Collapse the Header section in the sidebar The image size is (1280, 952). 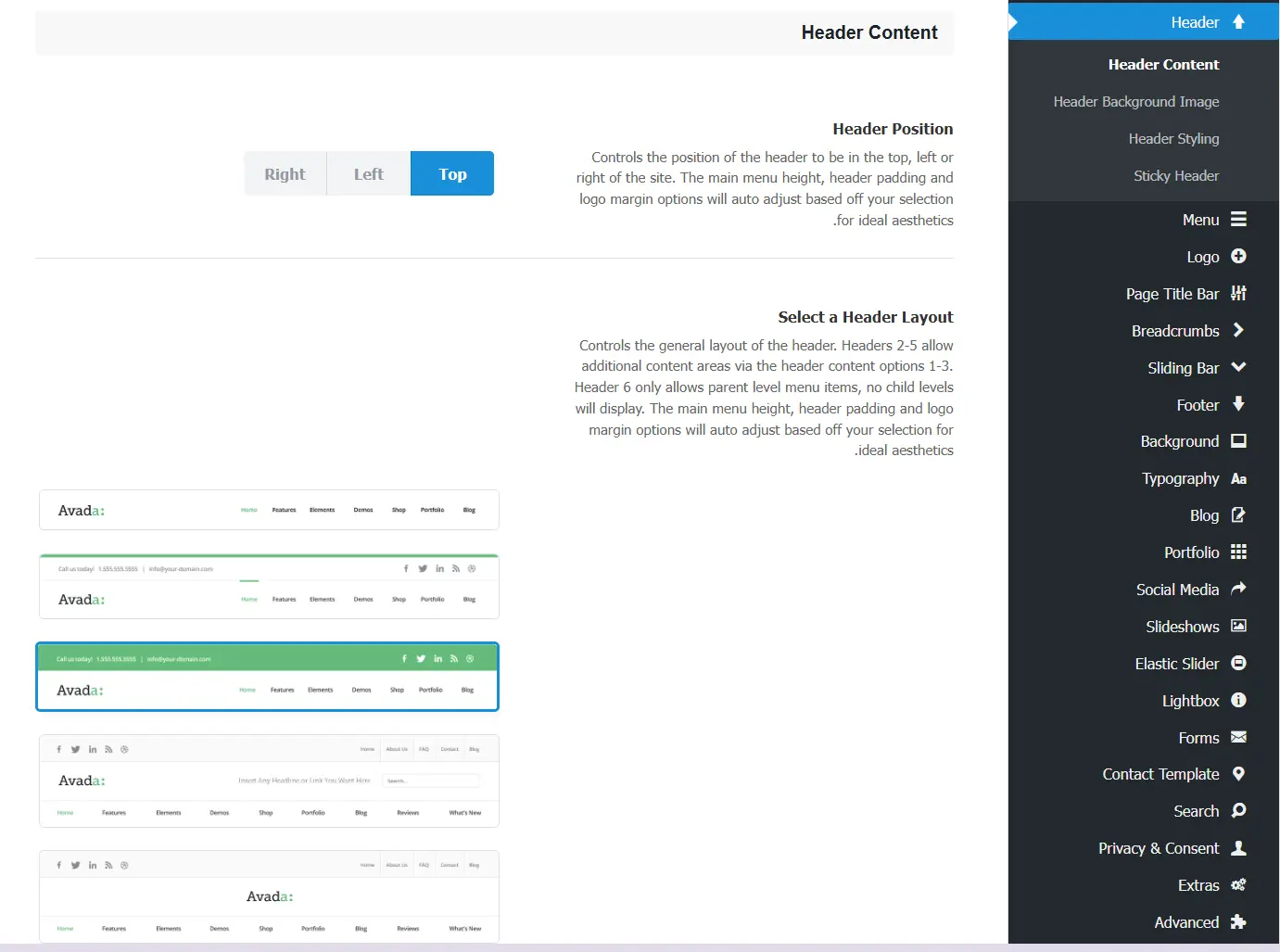1144,21
